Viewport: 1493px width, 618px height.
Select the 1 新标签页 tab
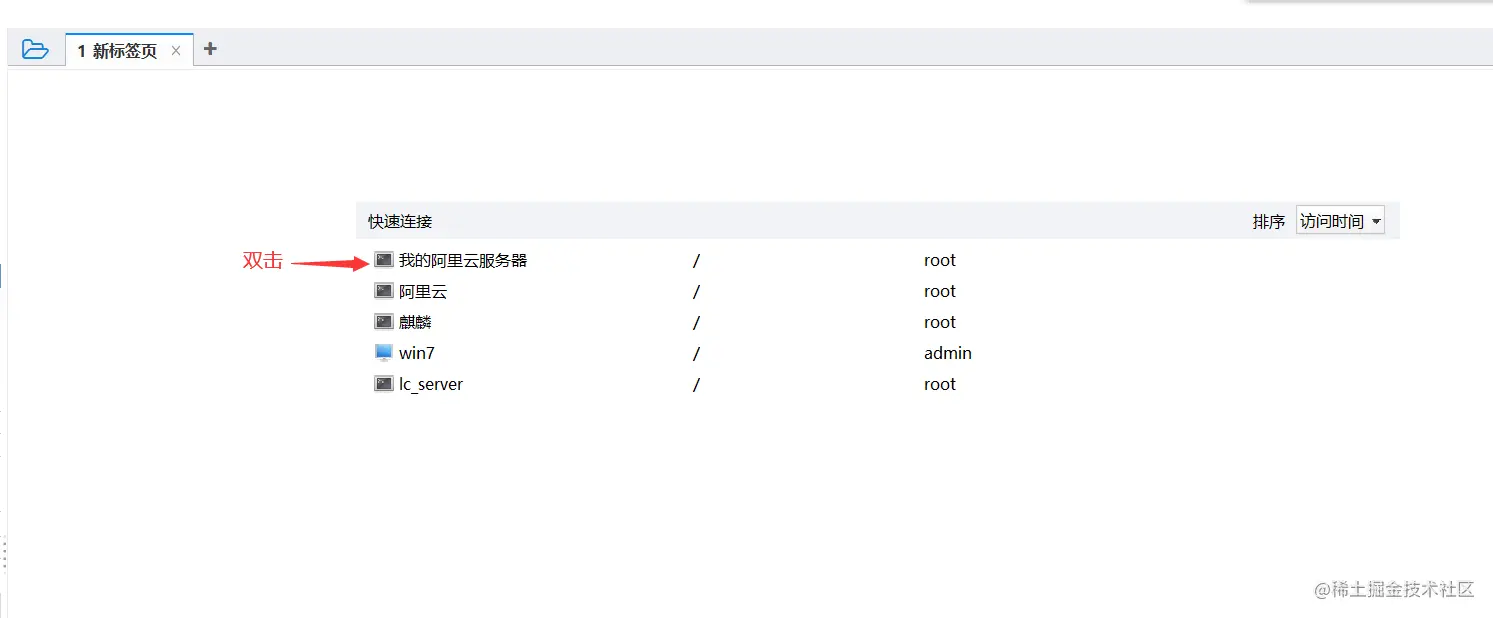click(117, 51)
